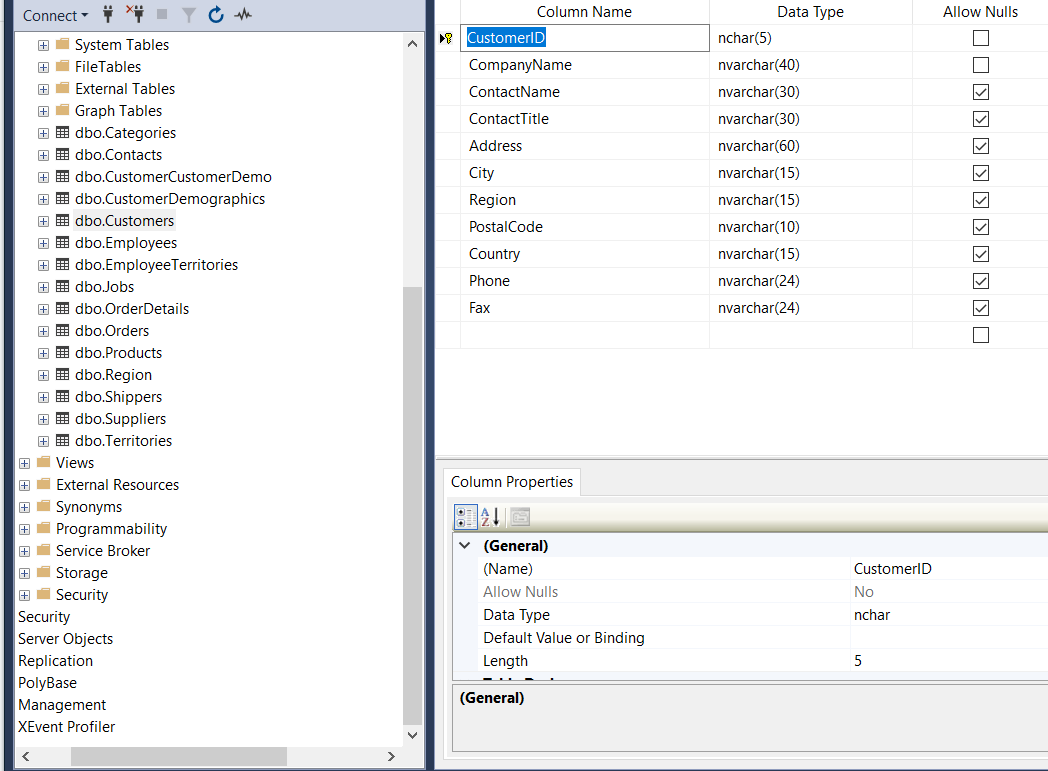
Task: Select dbo.EmployeeTerritories in the tree
Action: [x=156, y=265]
